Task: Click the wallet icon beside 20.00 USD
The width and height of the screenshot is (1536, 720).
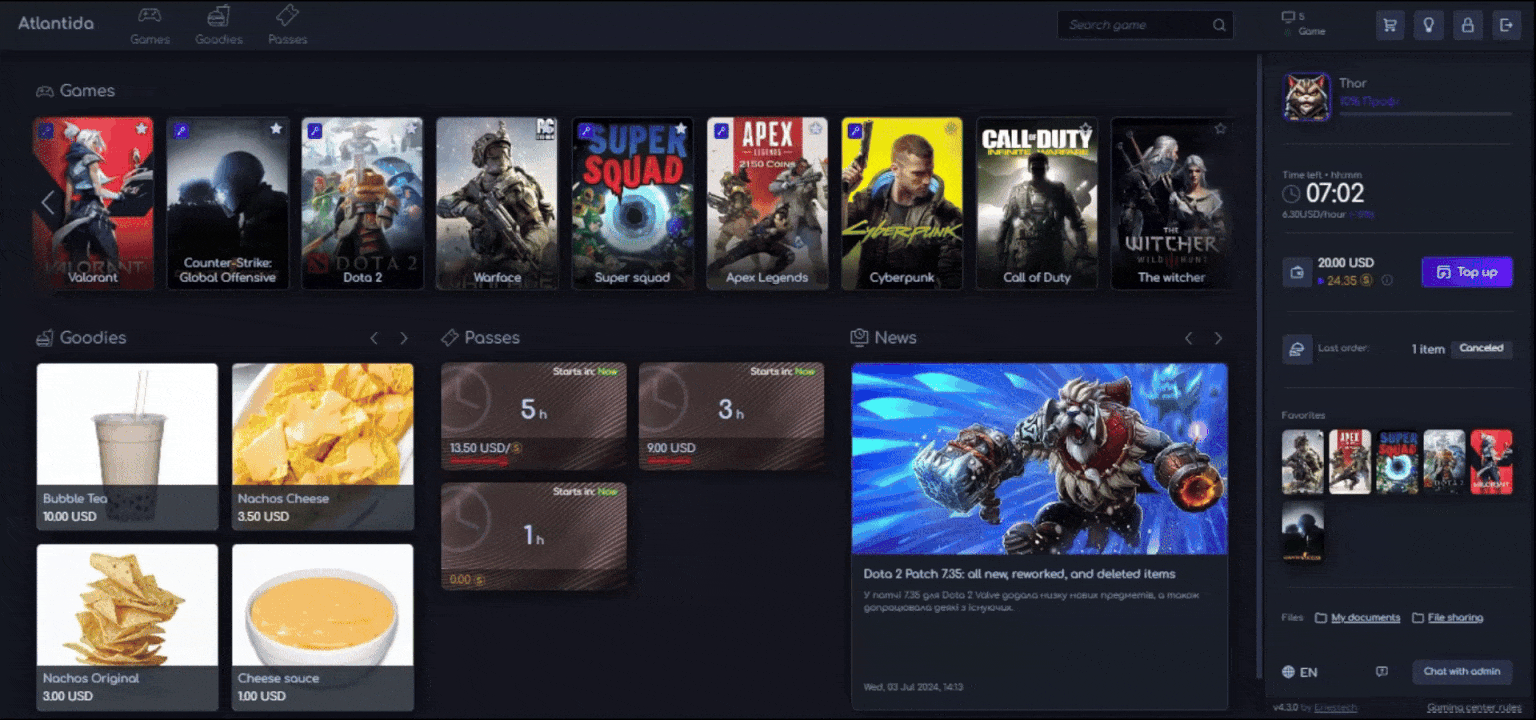Action: [1297, 272]
